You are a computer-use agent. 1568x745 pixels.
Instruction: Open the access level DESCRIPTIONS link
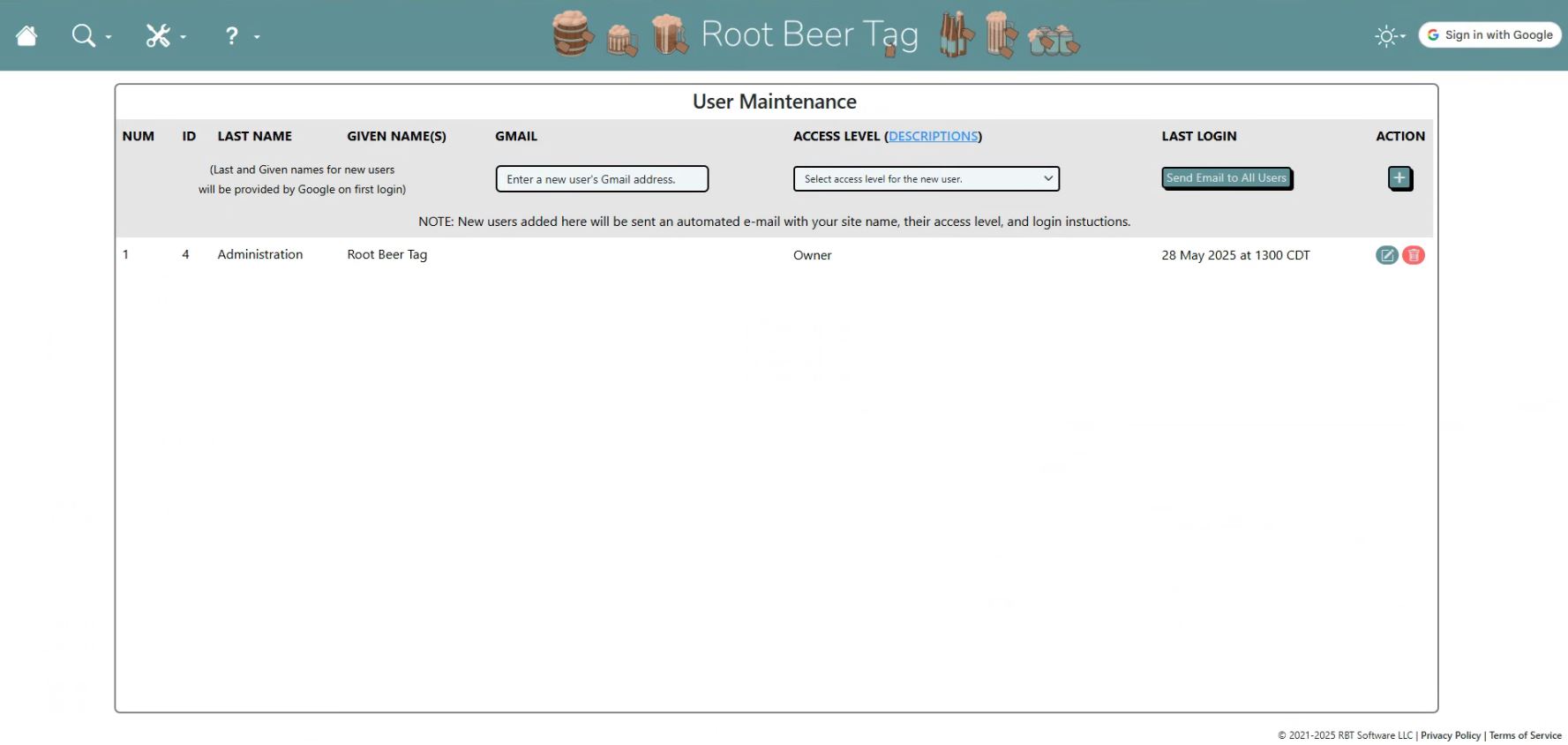tap(933, 136)
